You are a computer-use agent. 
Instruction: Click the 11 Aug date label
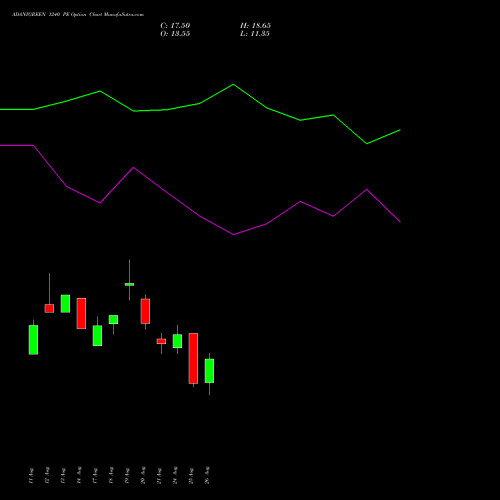[x=31, y=476]
